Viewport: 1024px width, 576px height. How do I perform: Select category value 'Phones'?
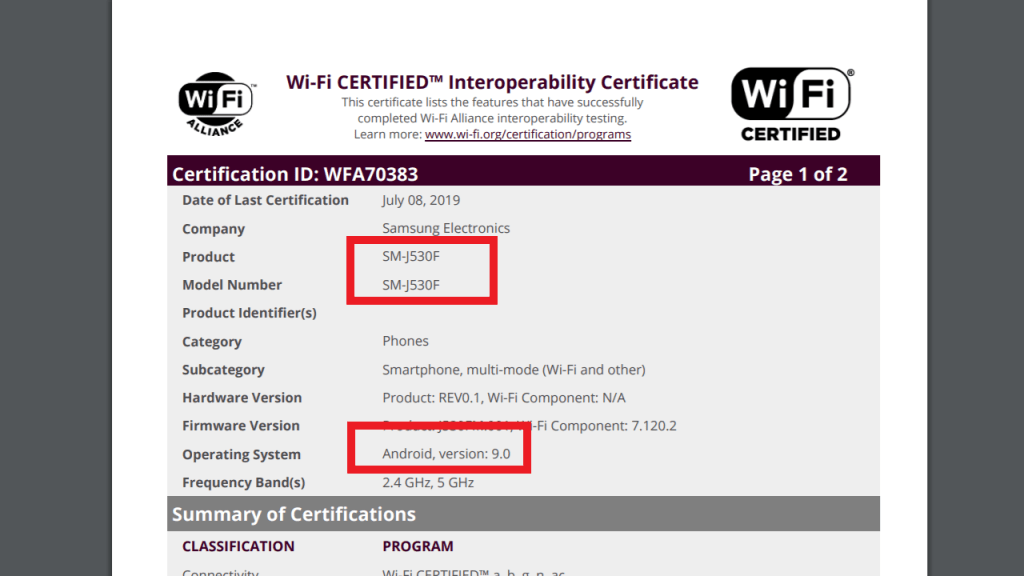coord(406,342)
